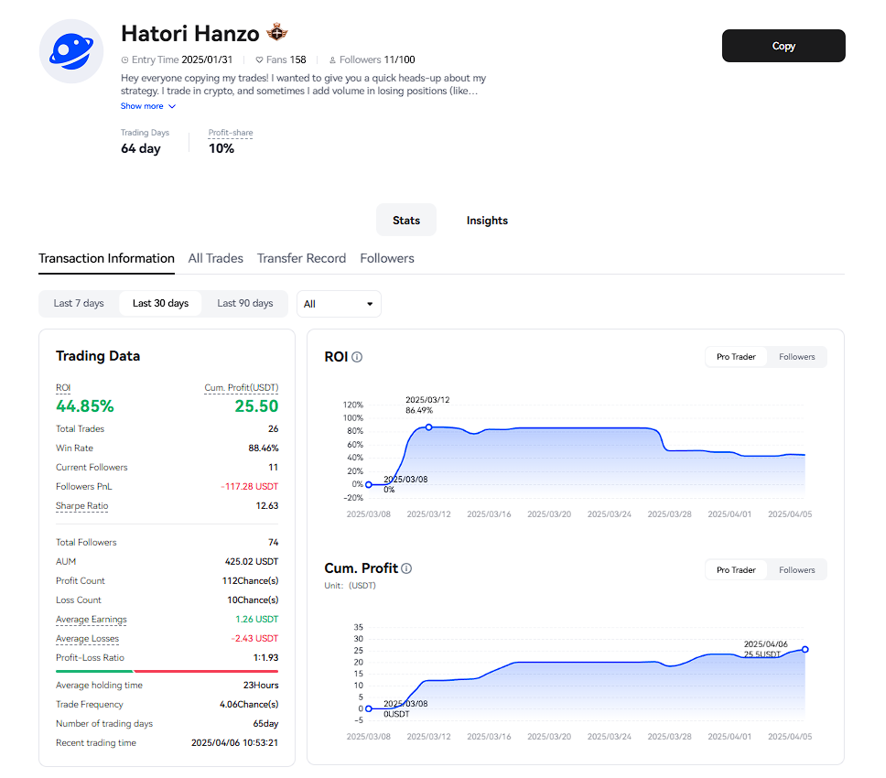The width and height of the screenshot is (886, 778).
Task: Open the All filter dropdown
Action: coord(339,304)
